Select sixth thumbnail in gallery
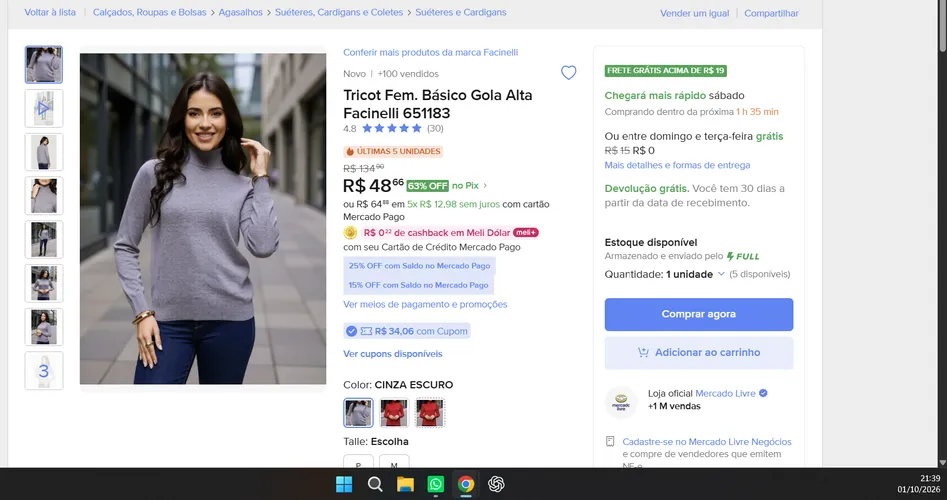The image size is (947, 500). click(43, 283)
